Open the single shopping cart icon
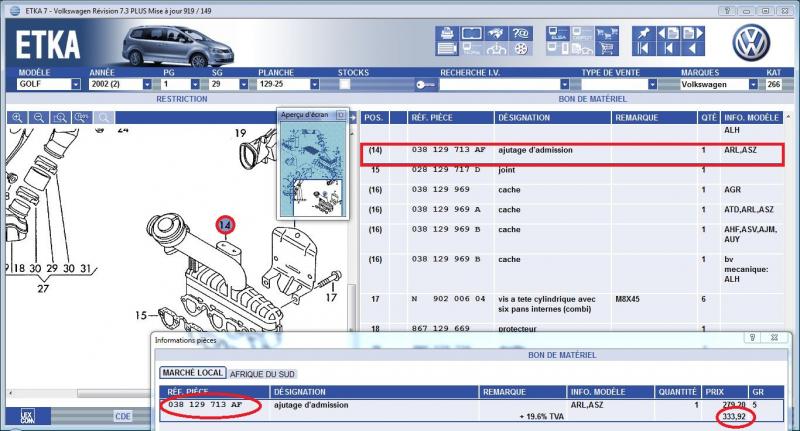The height and width of the screenshot is (431, 800). tap(607, 49)
